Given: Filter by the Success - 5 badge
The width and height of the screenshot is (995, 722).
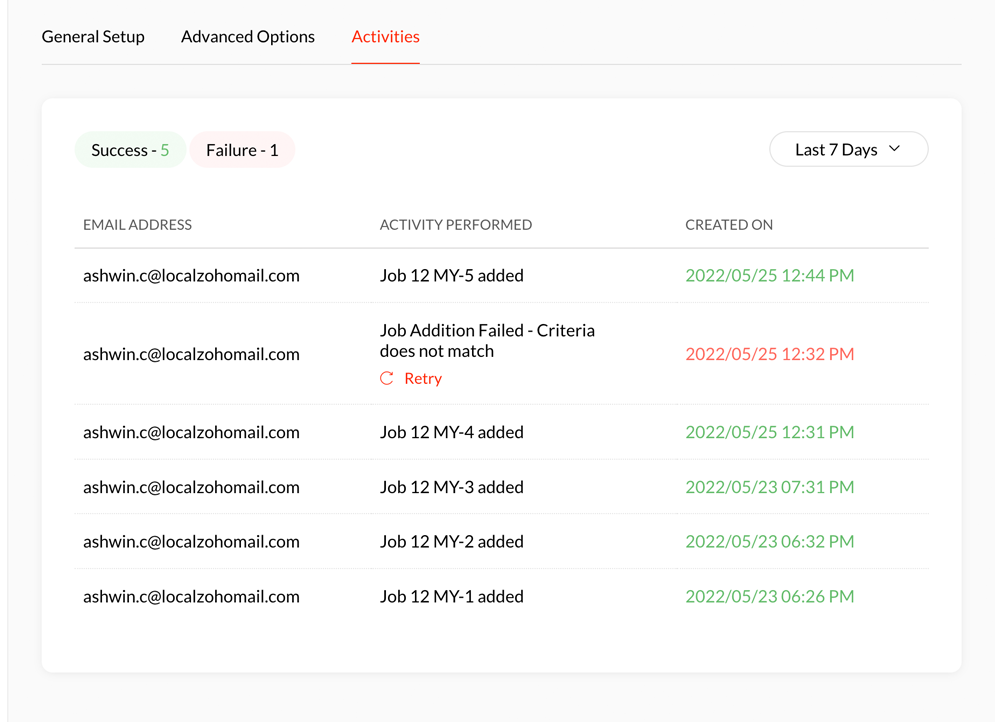Looking at the screenshot, I should 130,150.
